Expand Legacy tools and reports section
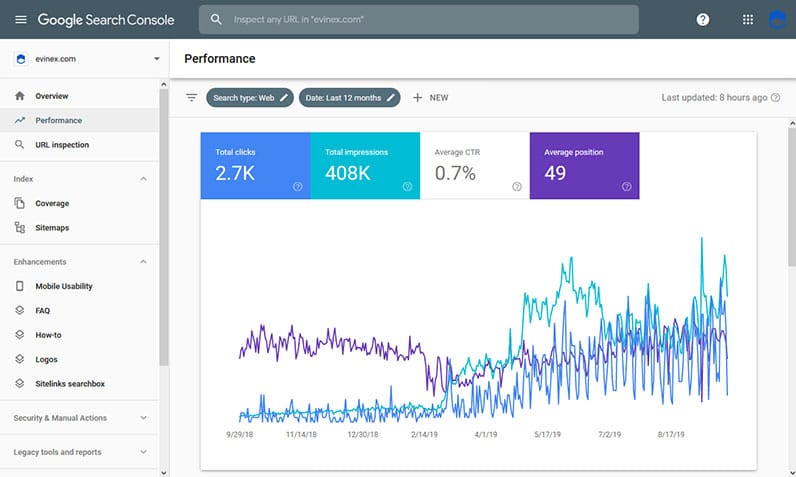 click(79, 452)
